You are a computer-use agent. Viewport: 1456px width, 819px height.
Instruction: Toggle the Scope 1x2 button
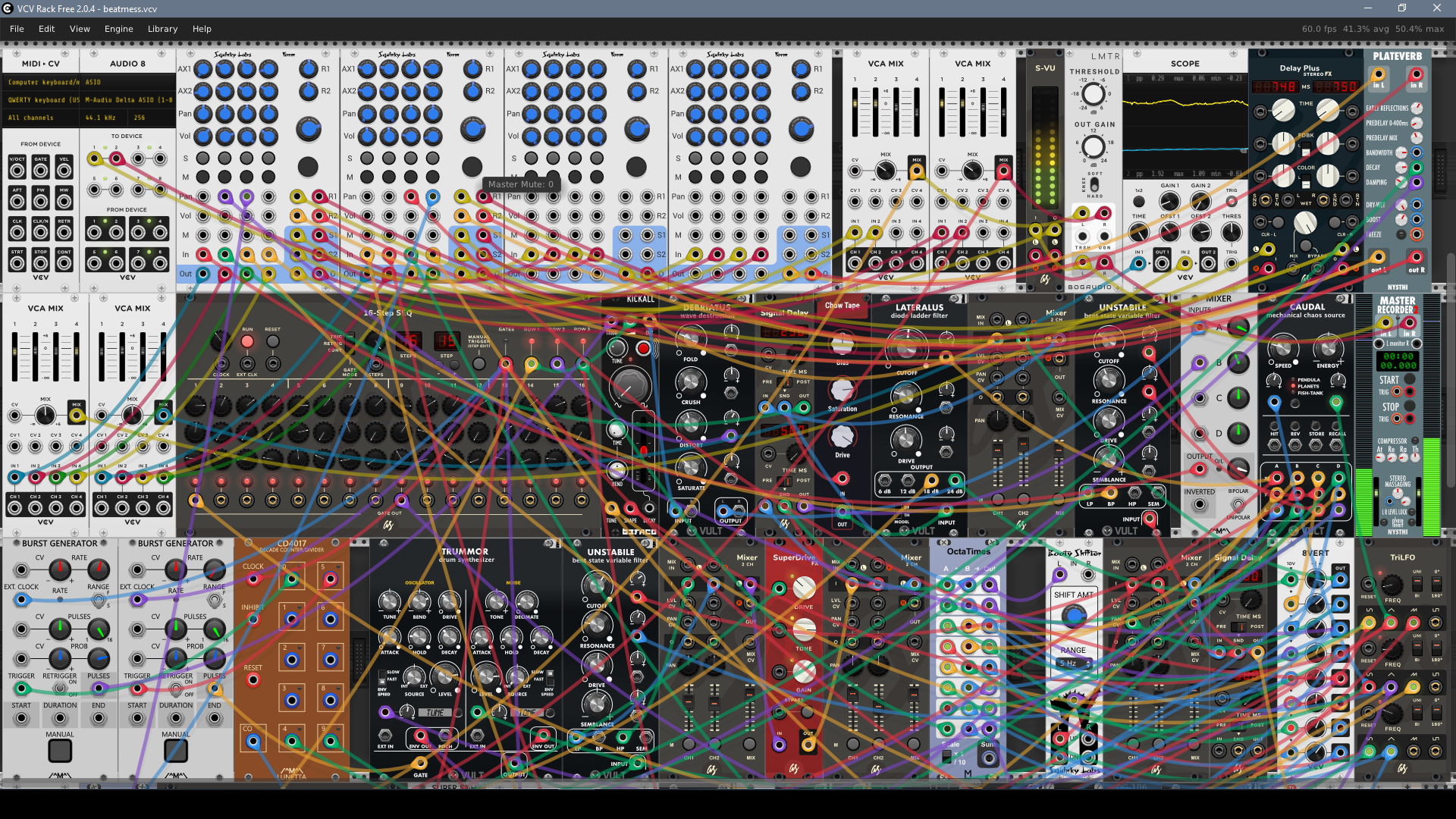[1138, 202]
